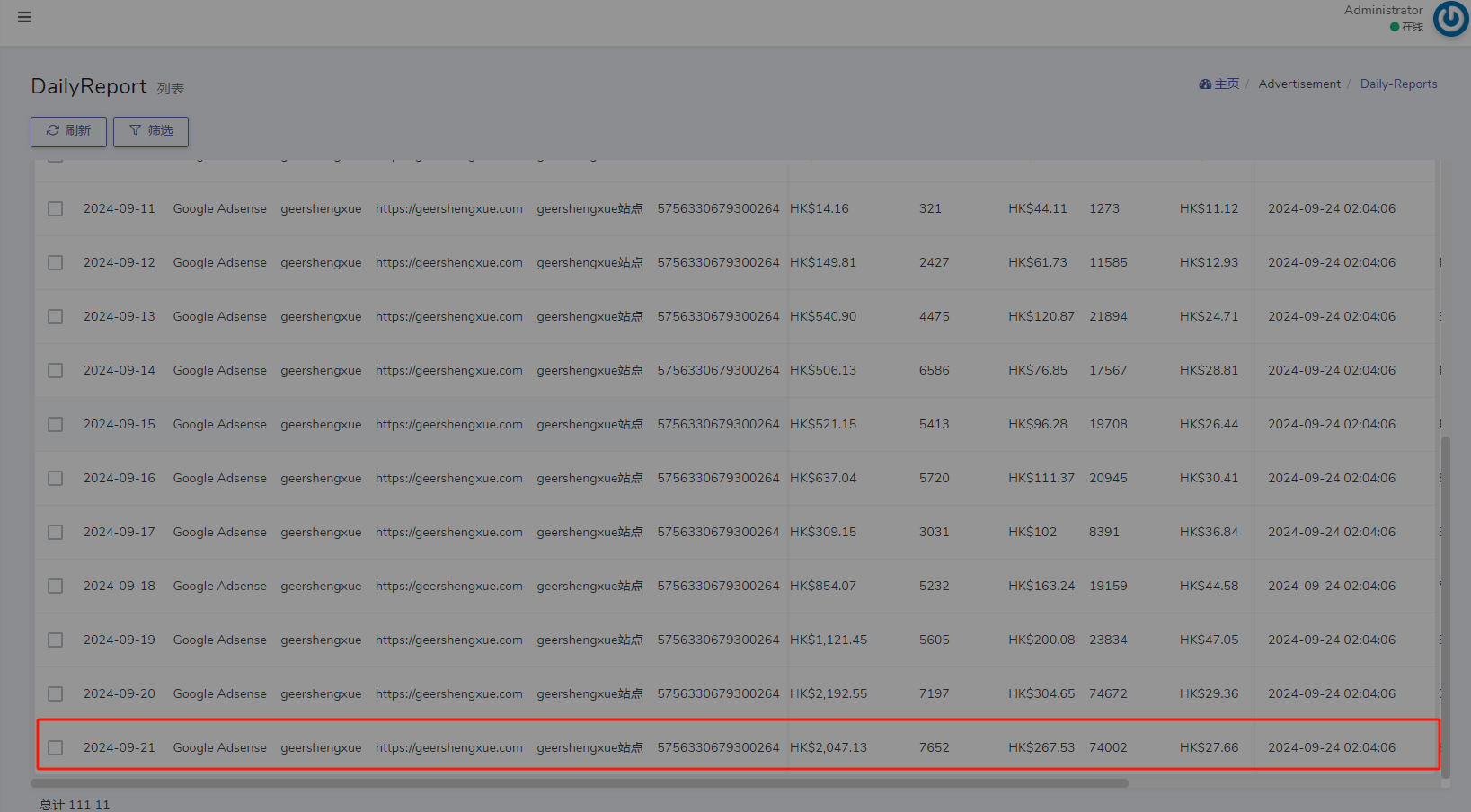Tick checkbox for 2024-09-14 row
The image size is (1471, 812).
56,370
